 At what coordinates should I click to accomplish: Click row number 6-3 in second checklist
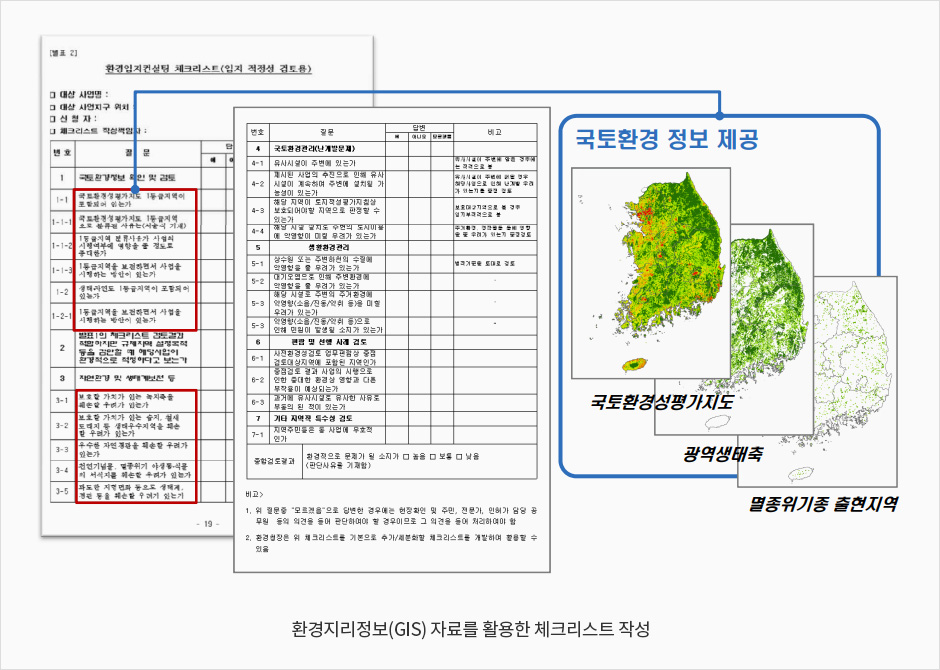click(258, 402)
